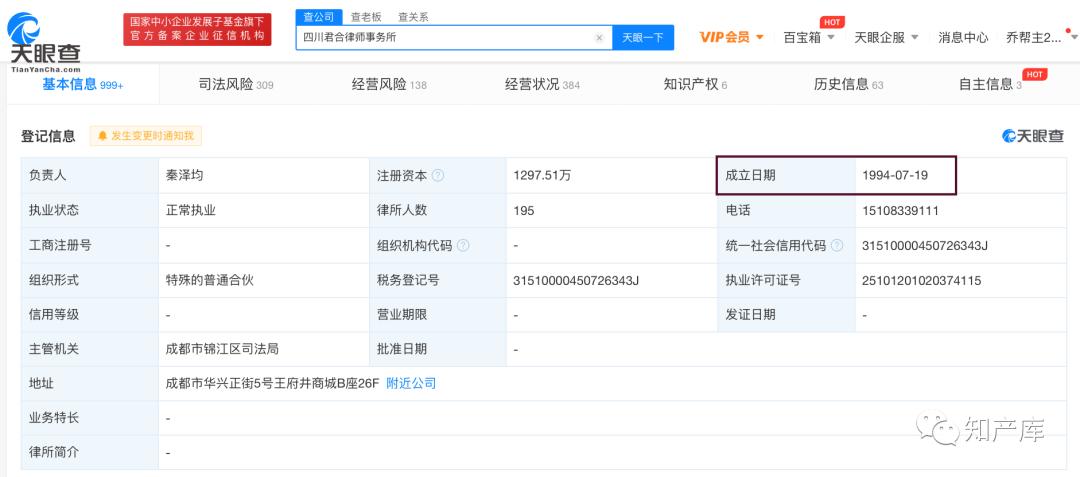1080x477 pixels.
Task: Open help icon next to 注册资本
Action: pyautogui.click(x=438, y=176)
